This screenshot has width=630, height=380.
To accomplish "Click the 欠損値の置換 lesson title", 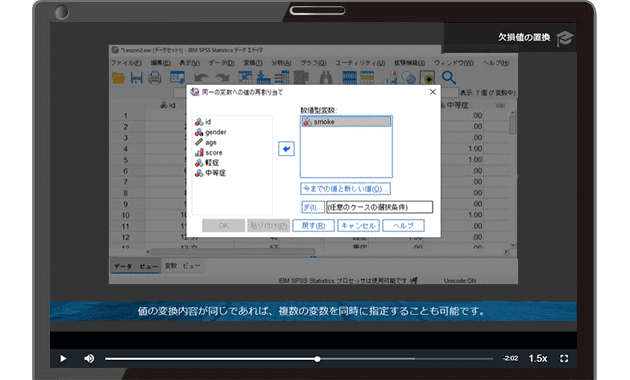I will 524,37.
